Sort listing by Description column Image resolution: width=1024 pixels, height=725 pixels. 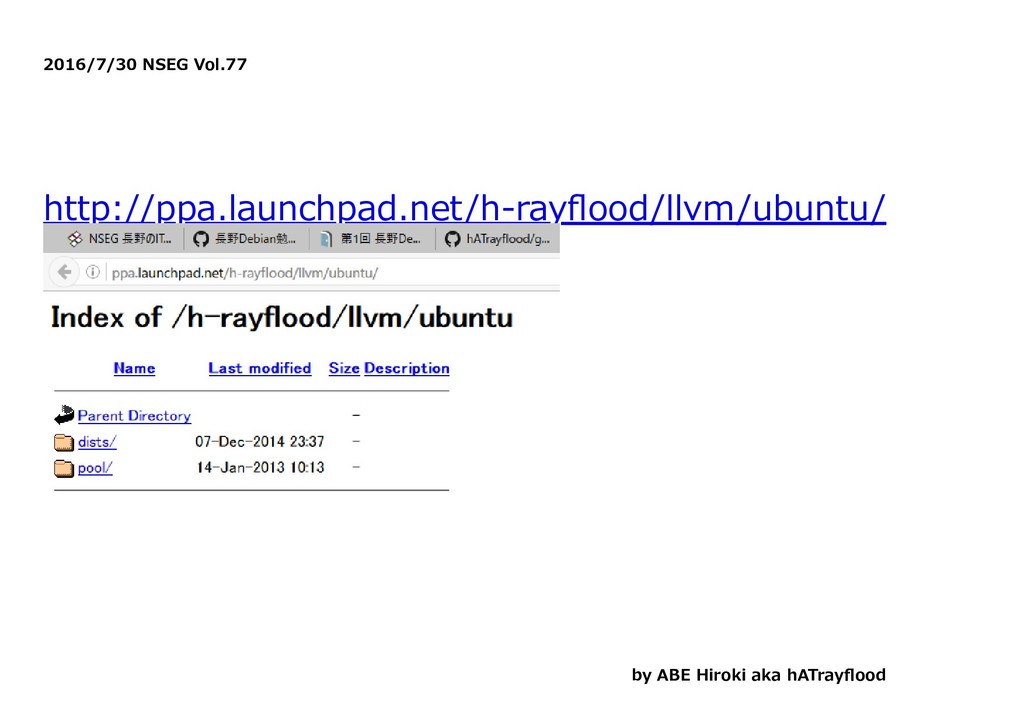[407, 368]
